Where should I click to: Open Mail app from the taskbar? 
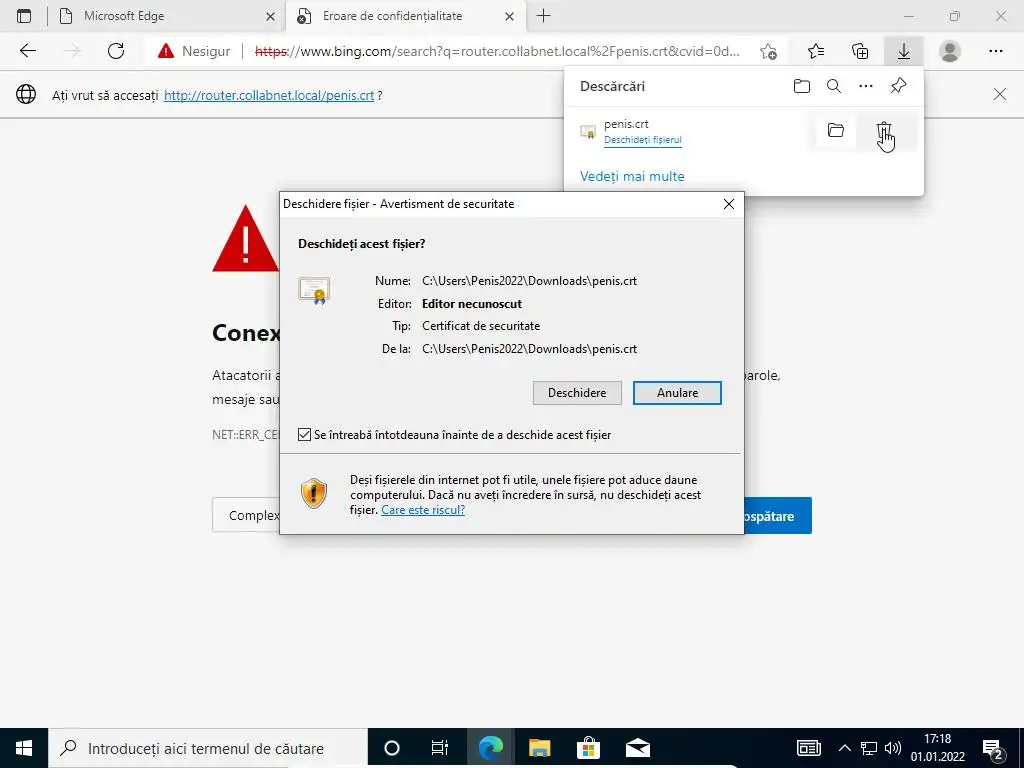click(x=637, y=748)
